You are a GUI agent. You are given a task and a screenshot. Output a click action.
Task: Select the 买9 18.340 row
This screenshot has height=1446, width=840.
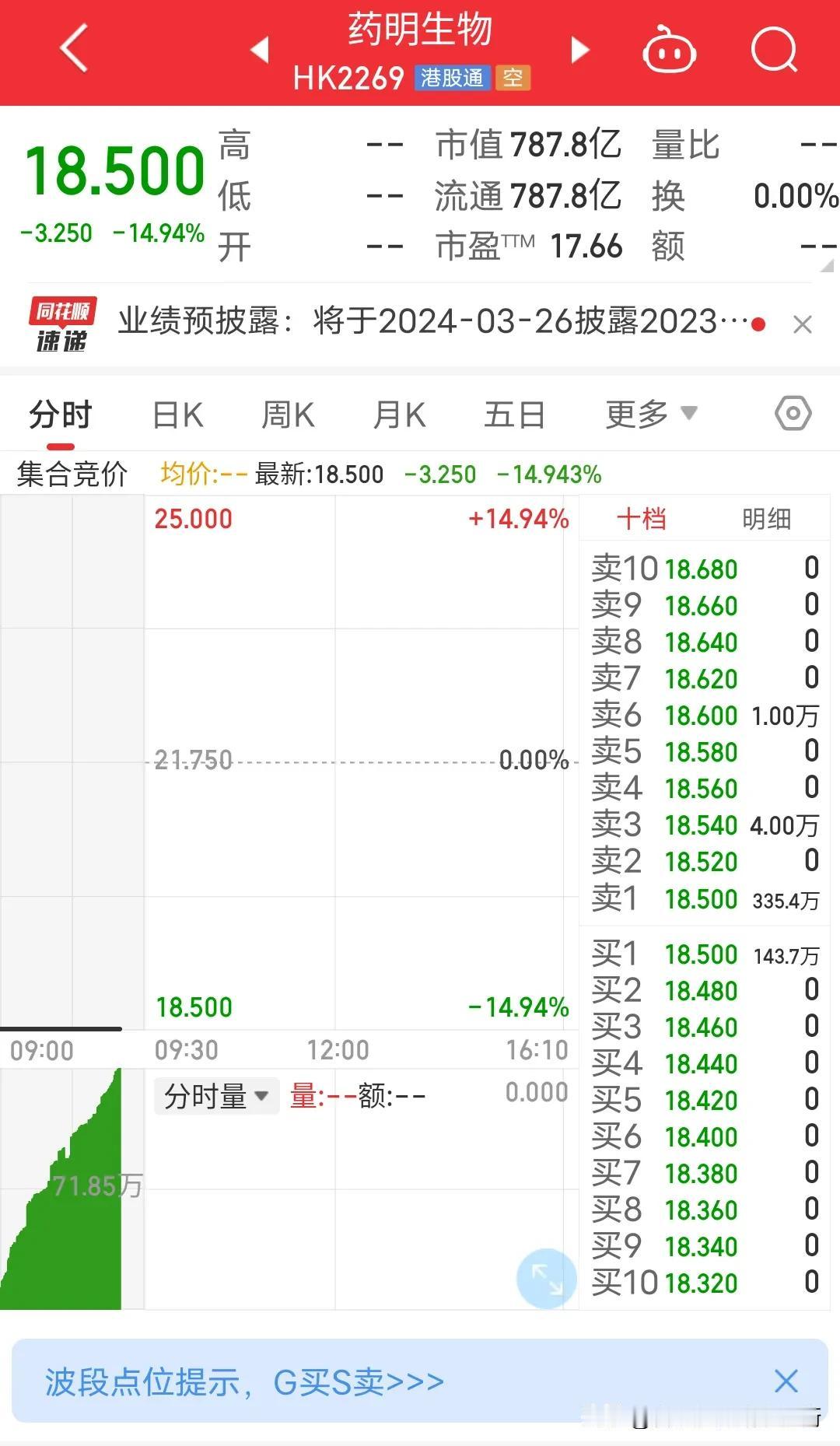point(705,1246)
